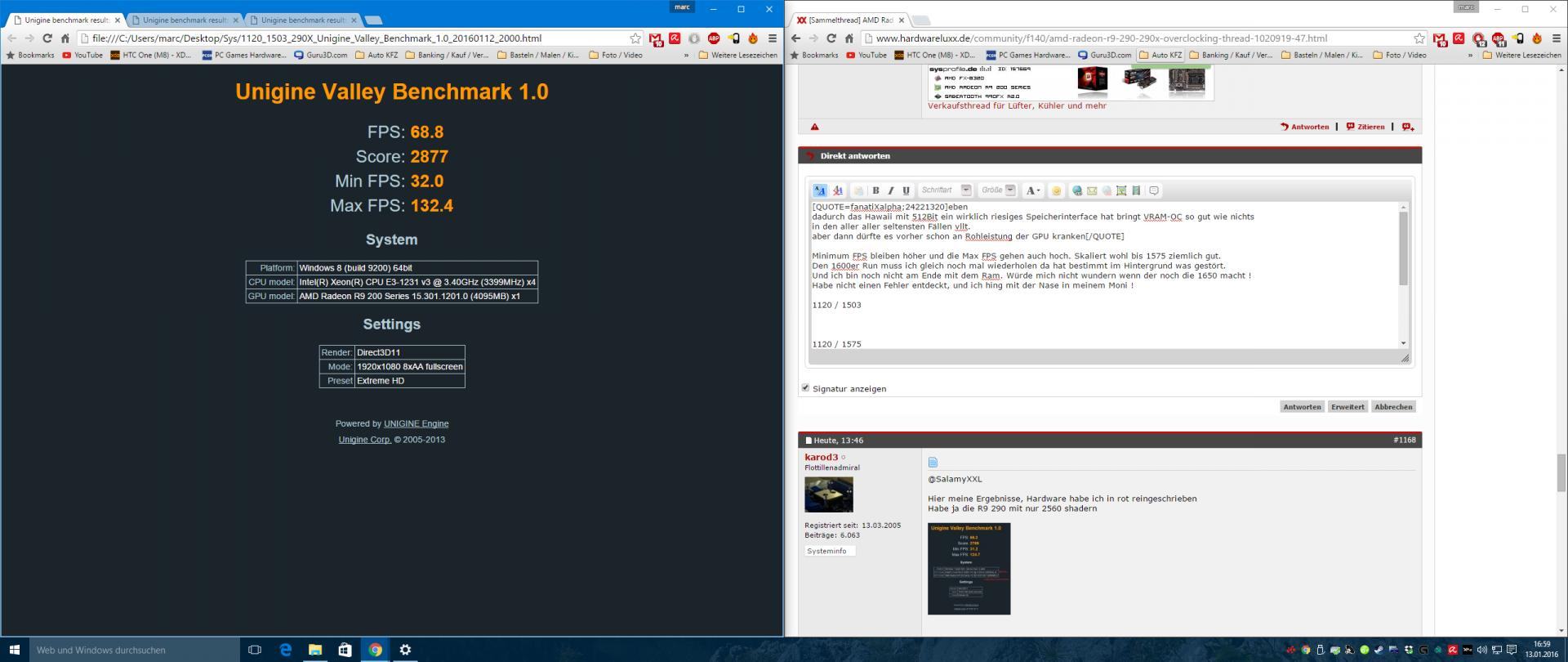
Task: Click the 'Zitieren' link above the editor
Action: [1365, 127]
